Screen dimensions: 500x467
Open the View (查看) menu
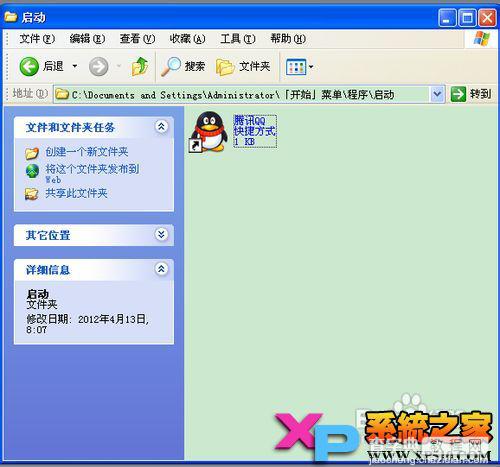[137, 39]
